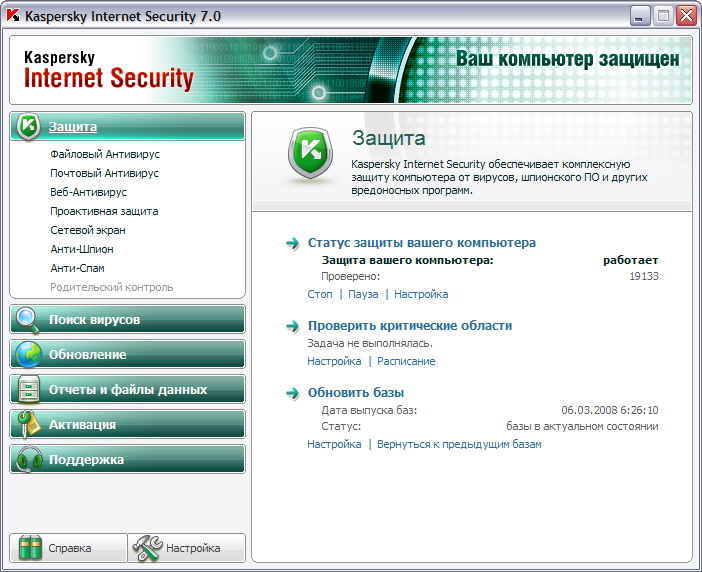Click Проверить критические области heading
The image size is (702, 572).
pos(409,326)
